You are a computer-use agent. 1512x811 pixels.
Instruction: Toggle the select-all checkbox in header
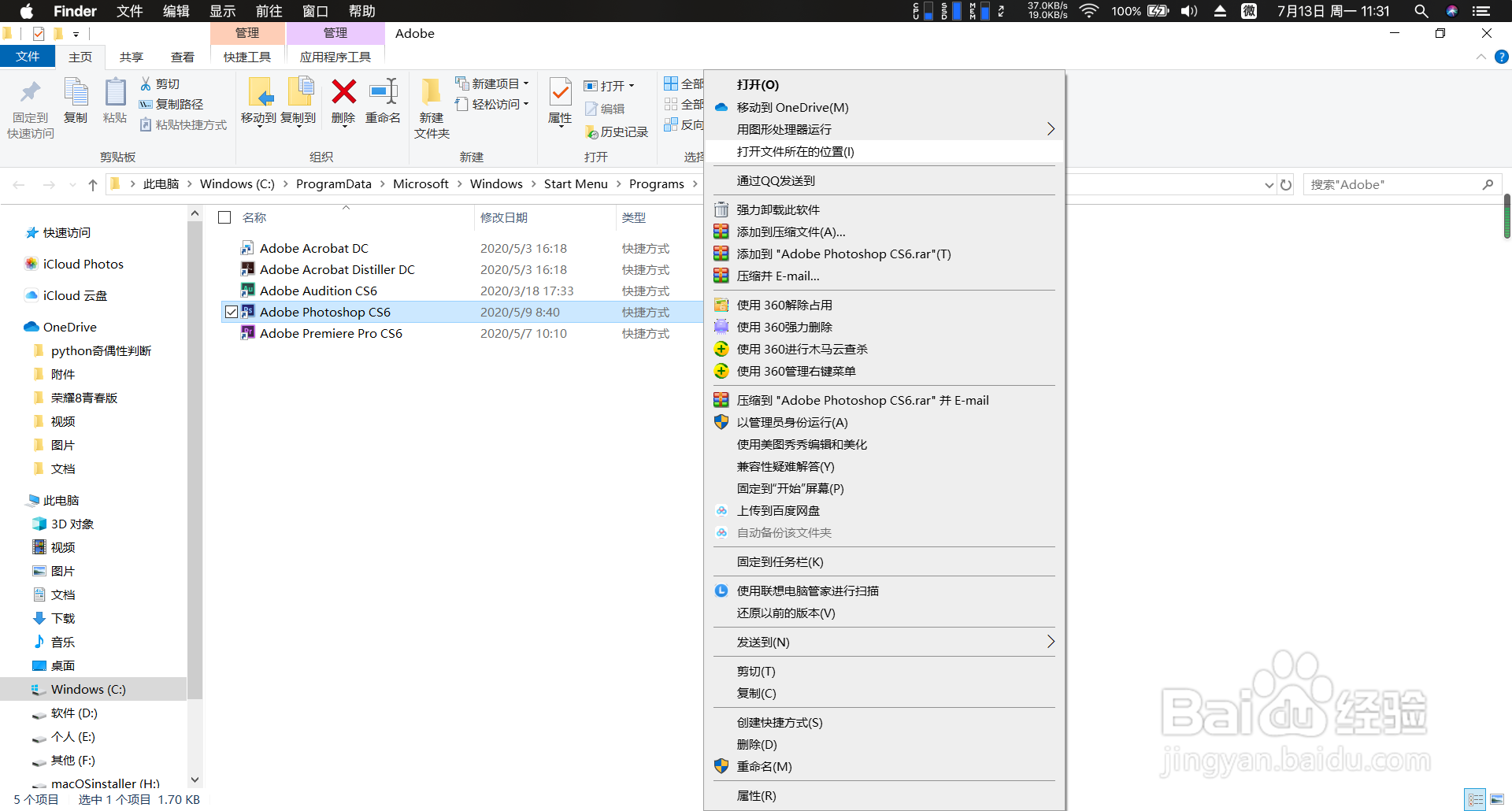point(224,217)
